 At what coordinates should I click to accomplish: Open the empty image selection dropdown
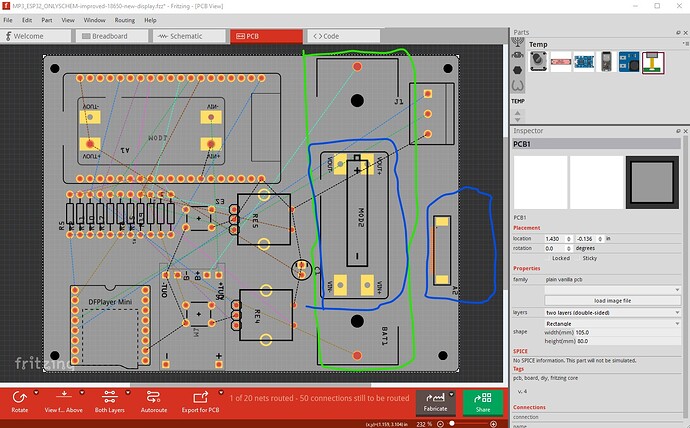pyautogui.click(x=613, y=290)
